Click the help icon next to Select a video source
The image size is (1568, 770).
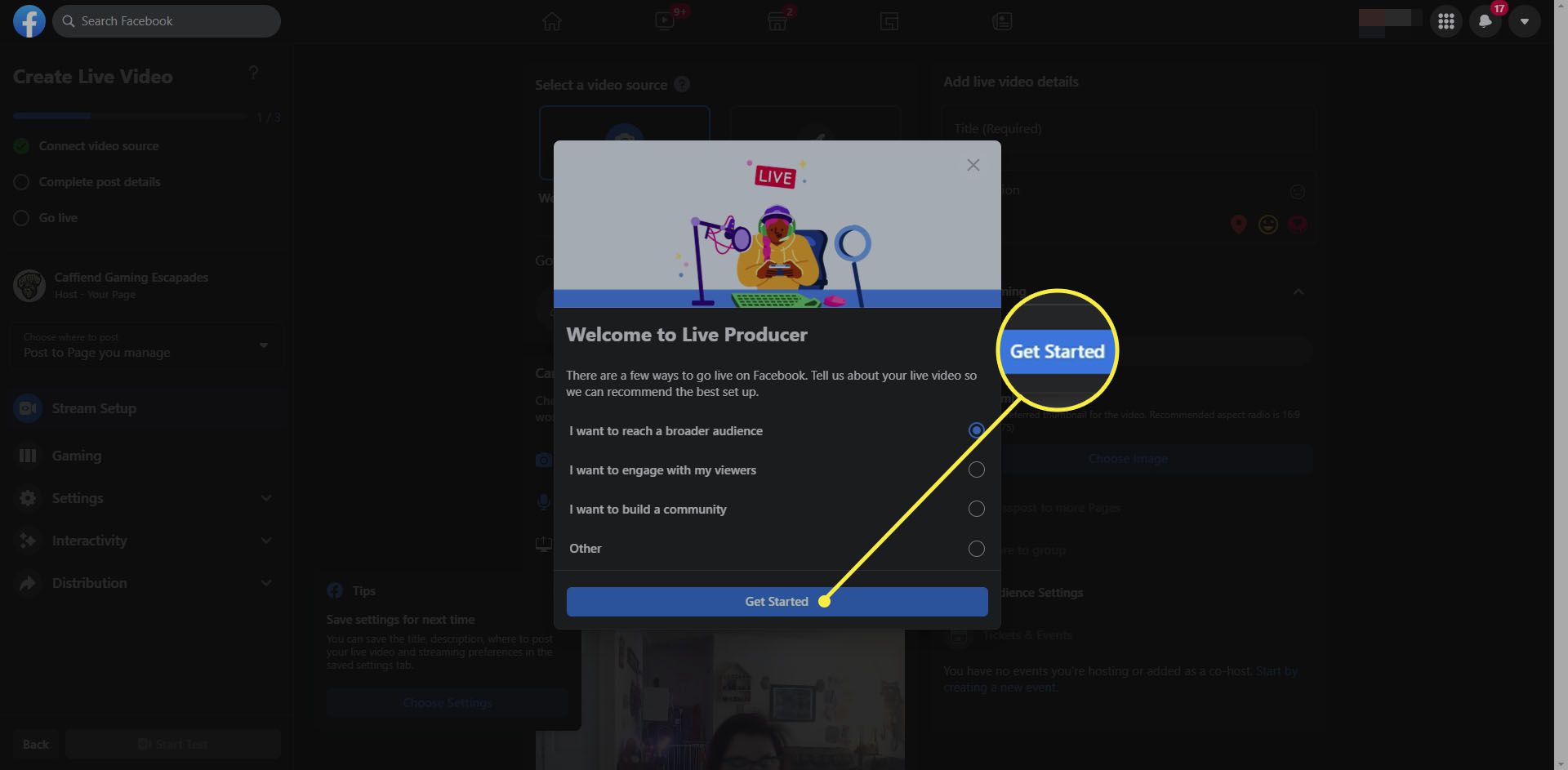(682, 84)
